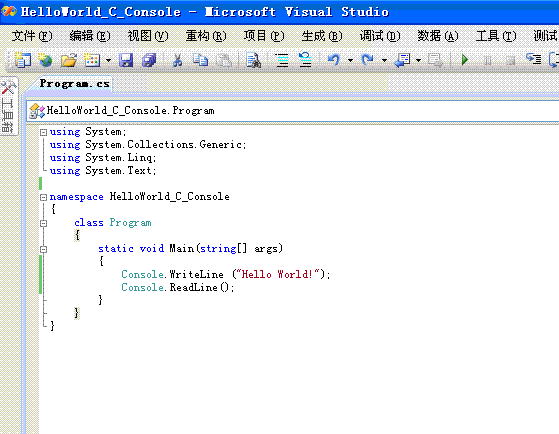Viewport: 559px width, 434px height.
Task: Click the 'using System.Text;' line
Action: pos(103,170)
